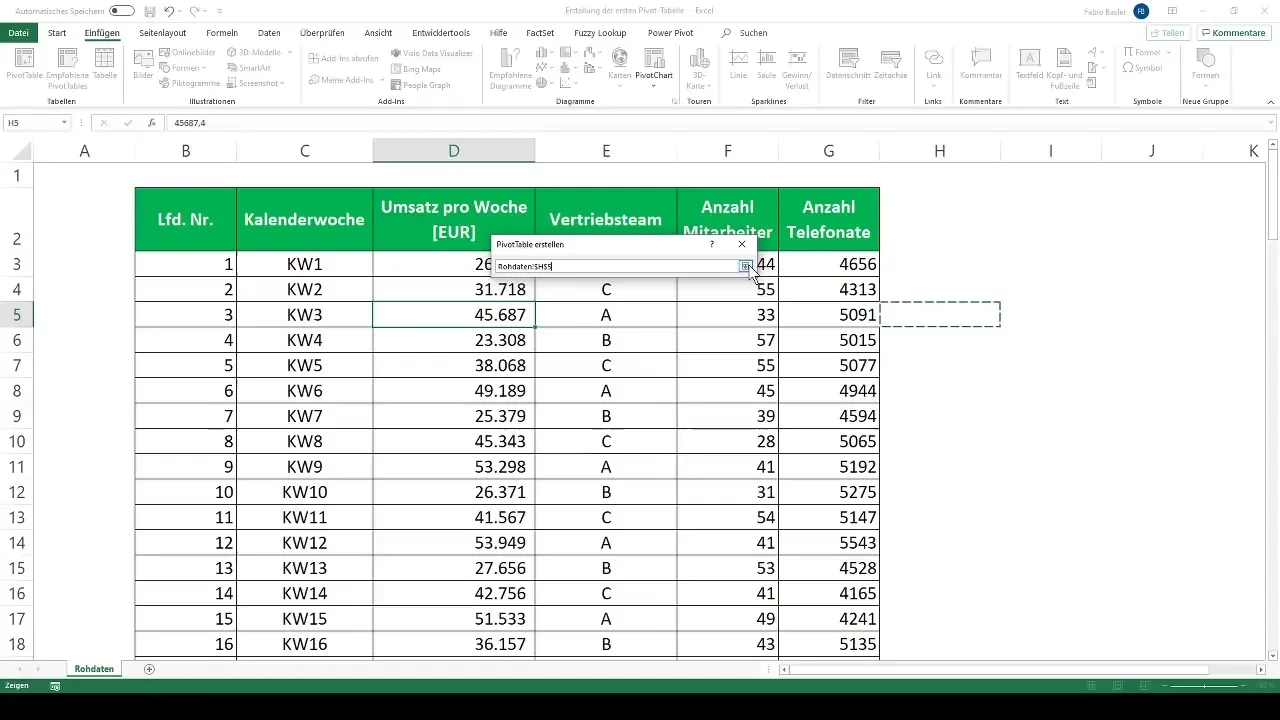The image size is (1280, 720).
Task: Switch to the Seitenlayout tab
Action: coord(163,33)
